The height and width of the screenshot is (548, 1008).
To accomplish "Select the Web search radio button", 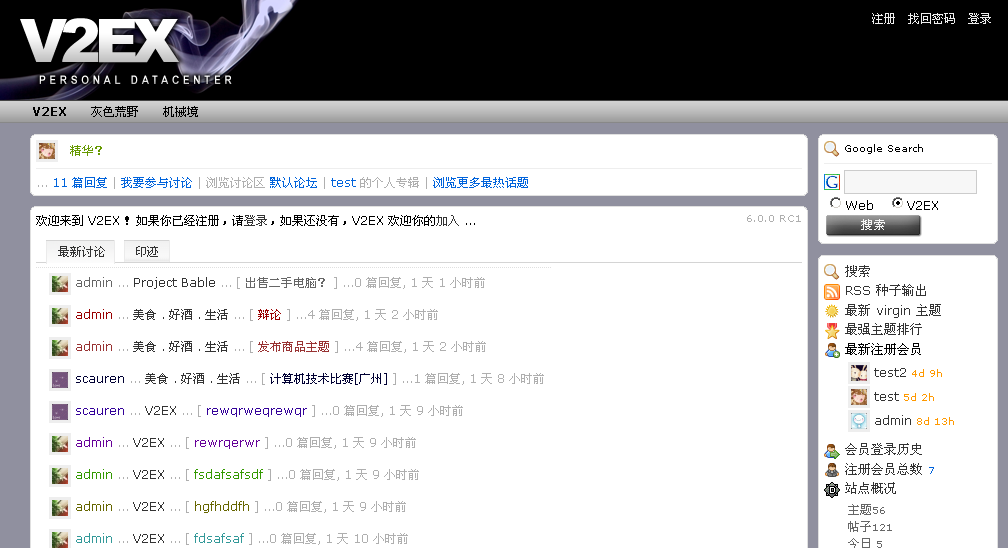I will click(835, 203).
